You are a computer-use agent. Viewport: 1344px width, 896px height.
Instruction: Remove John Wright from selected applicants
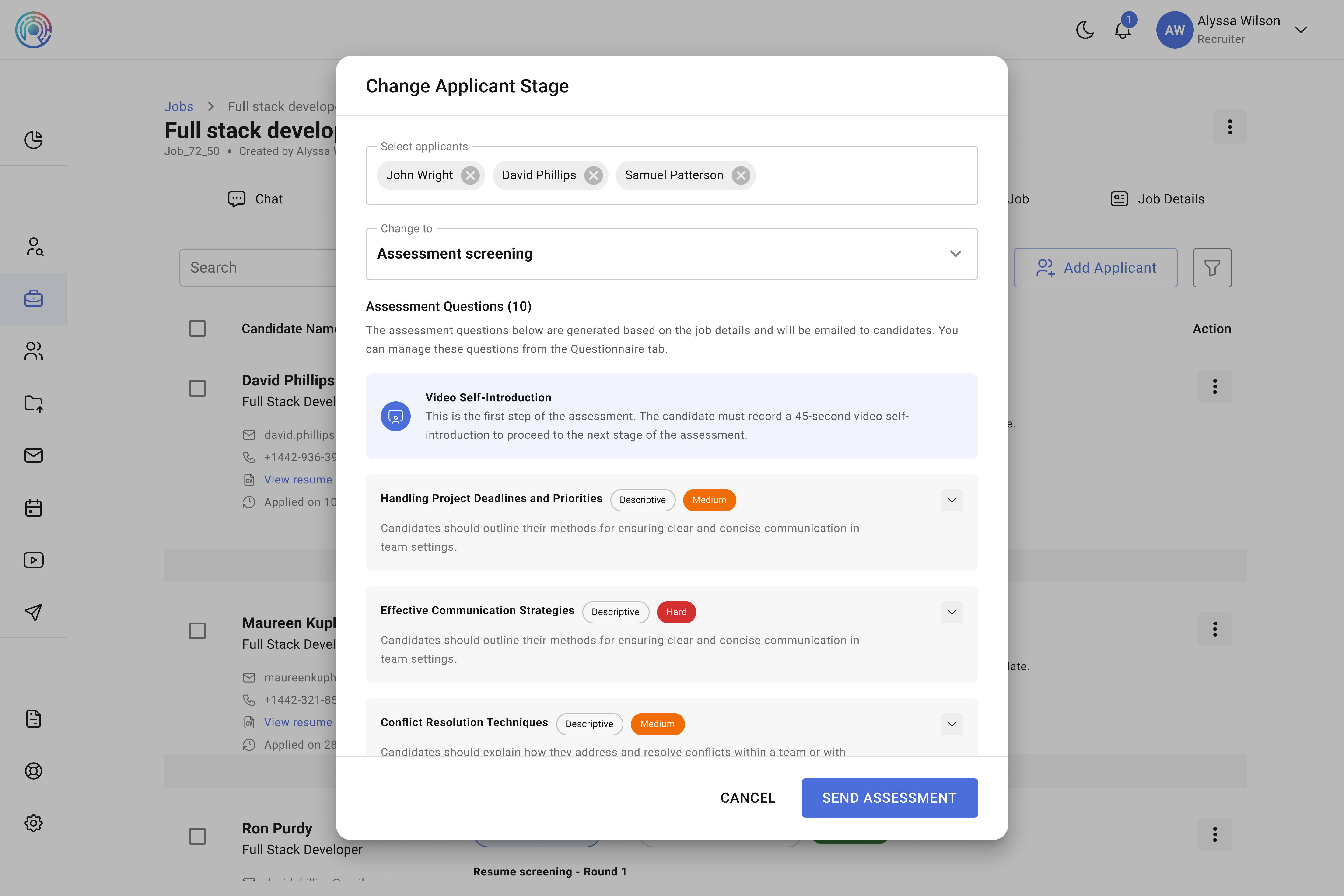tap(470, 175)
